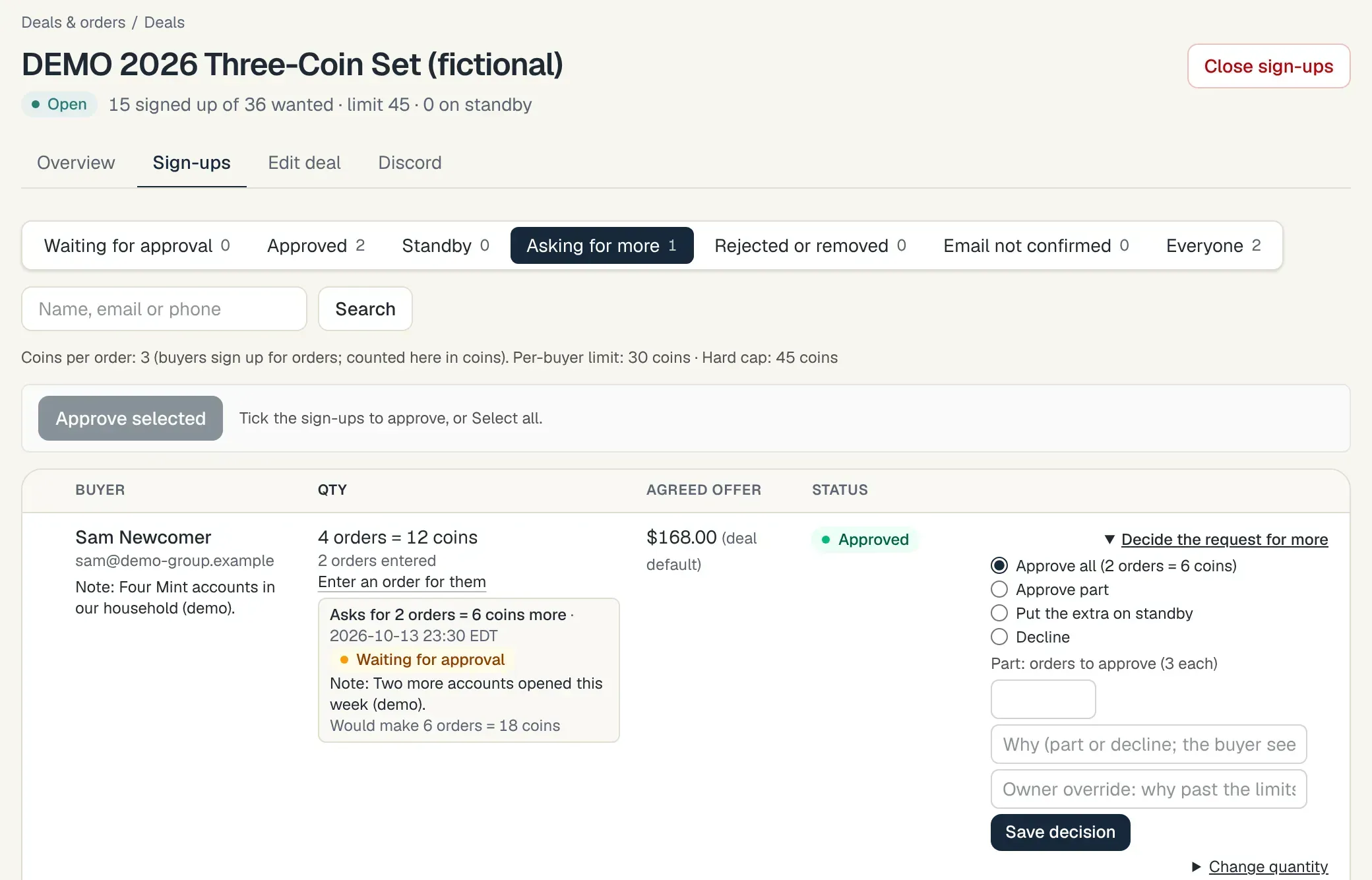Click the Search button

pos(365,309)
